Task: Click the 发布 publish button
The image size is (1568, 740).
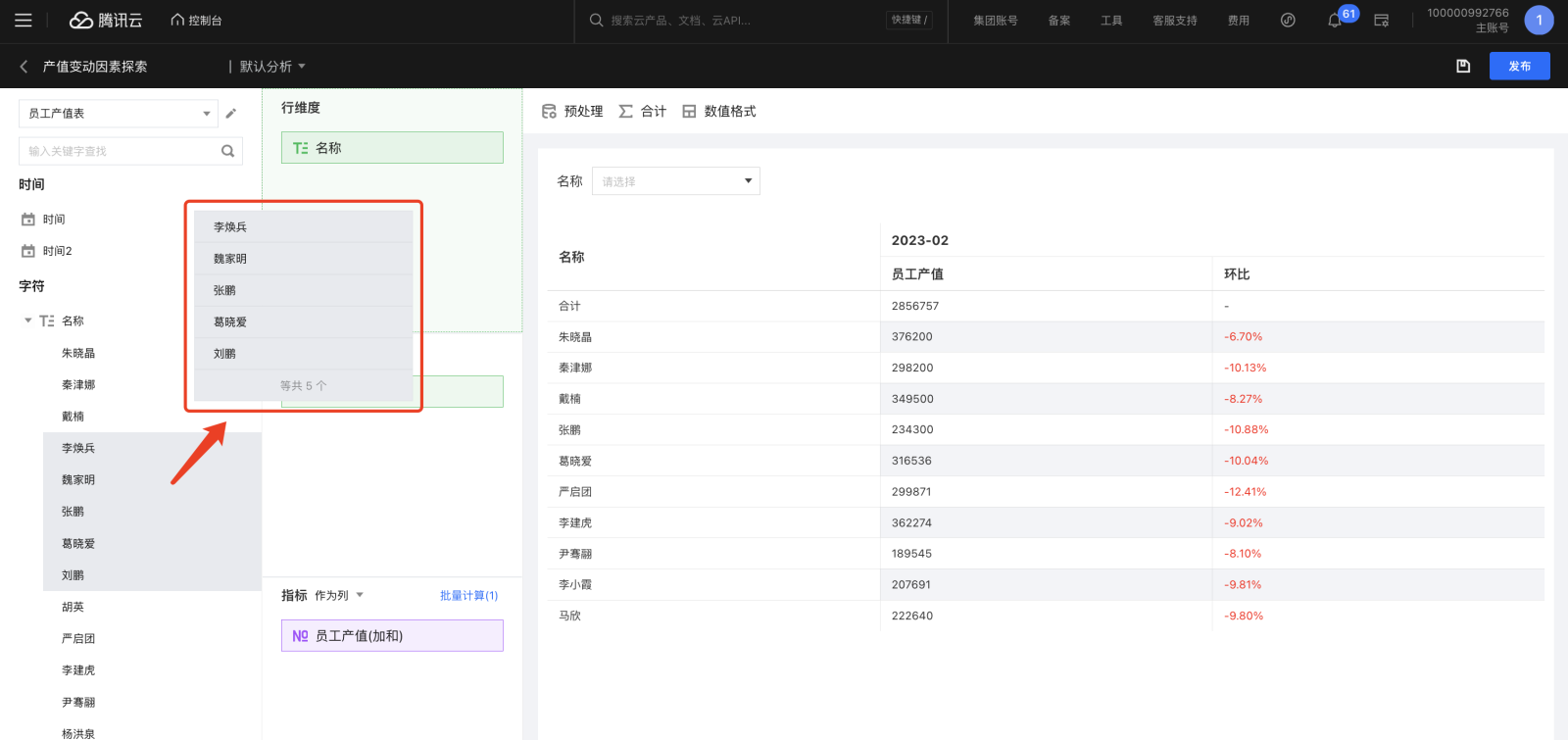Action: [1520, 67]
